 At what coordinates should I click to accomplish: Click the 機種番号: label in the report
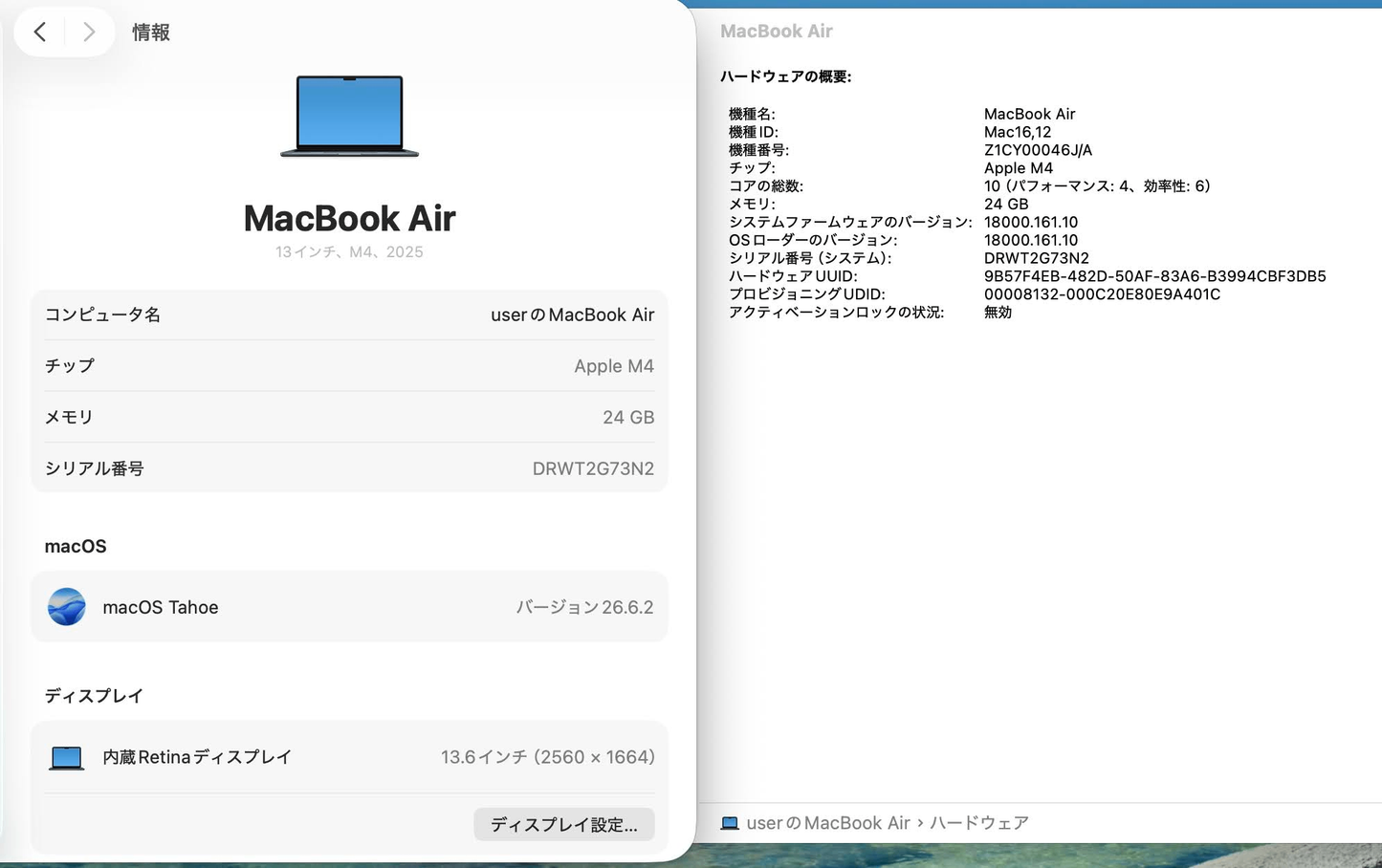[758, 150]
